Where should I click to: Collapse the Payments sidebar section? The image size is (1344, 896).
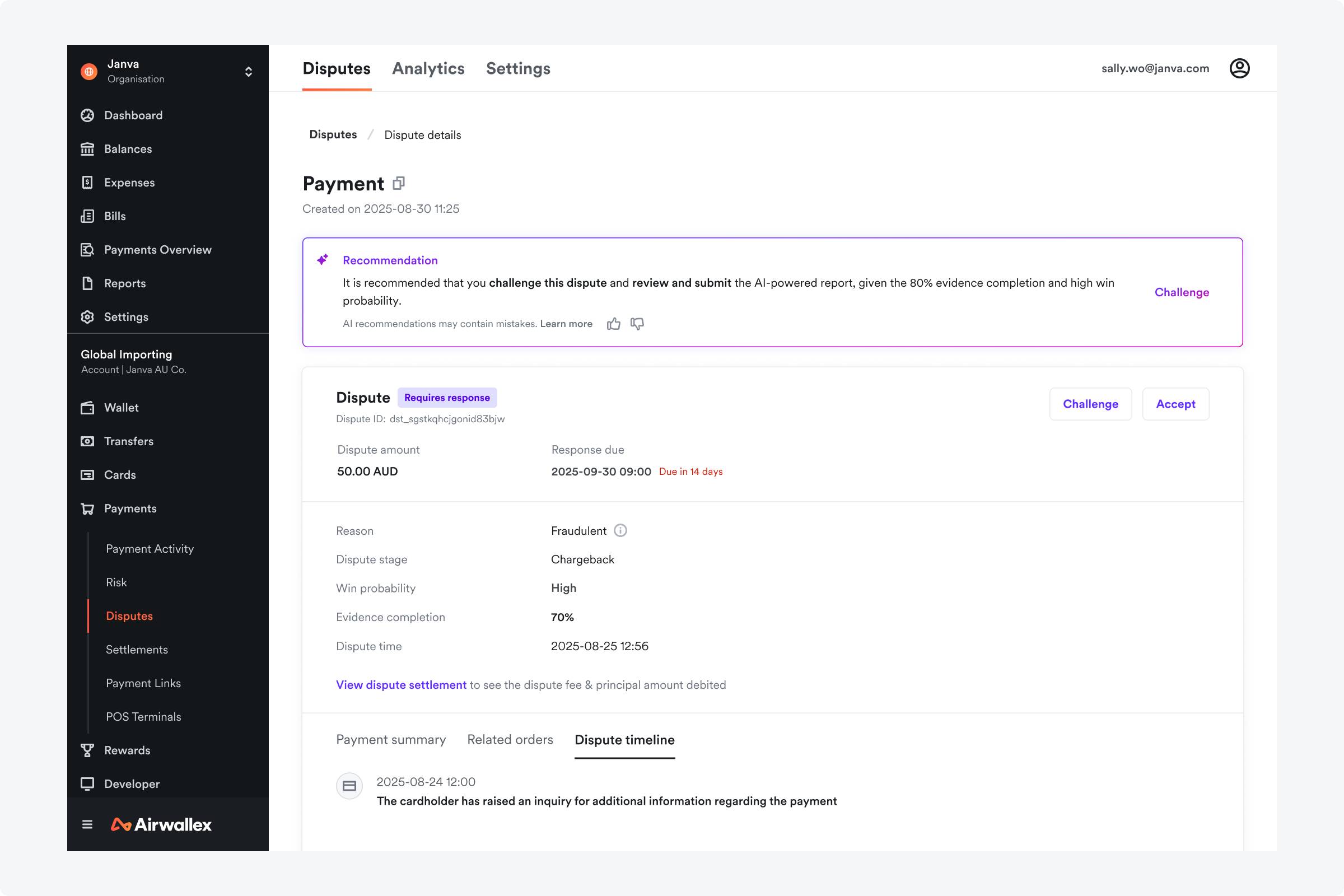130,508
